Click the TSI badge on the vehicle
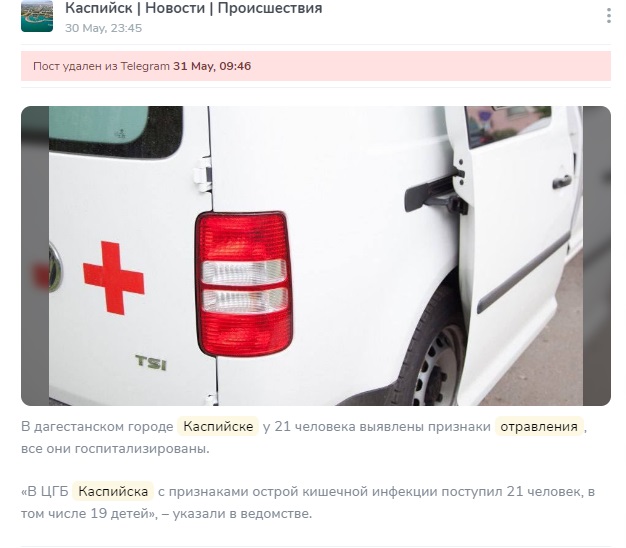This screenshot has width=626, height=548. pyautogui.click(x=151, y=362)
